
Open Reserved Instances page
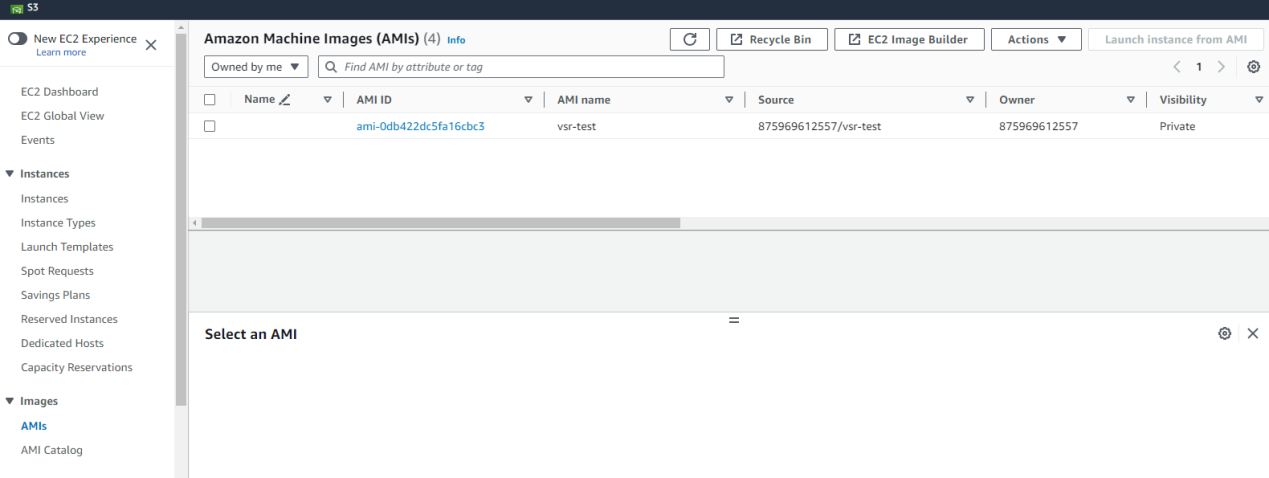coord(69,319)
